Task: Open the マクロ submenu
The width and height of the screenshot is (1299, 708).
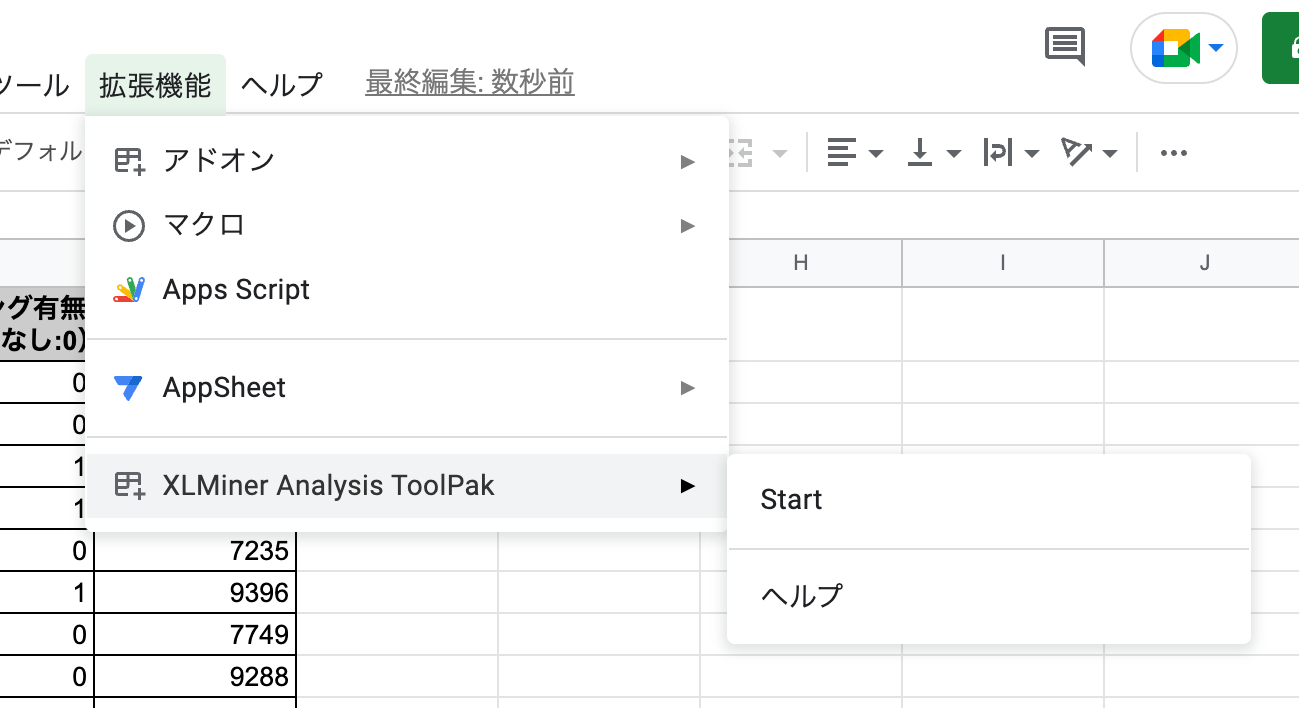Action: click(x=407, y=226)
